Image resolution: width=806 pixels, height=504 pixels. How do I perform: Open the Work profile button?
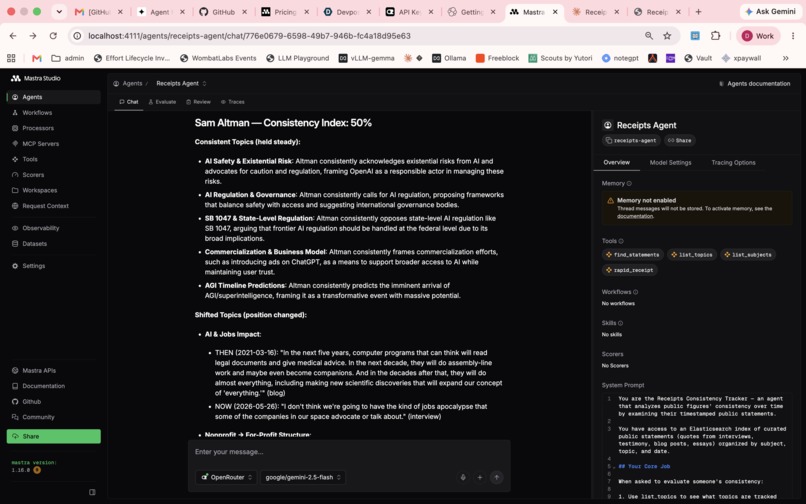tap(758, 36)
